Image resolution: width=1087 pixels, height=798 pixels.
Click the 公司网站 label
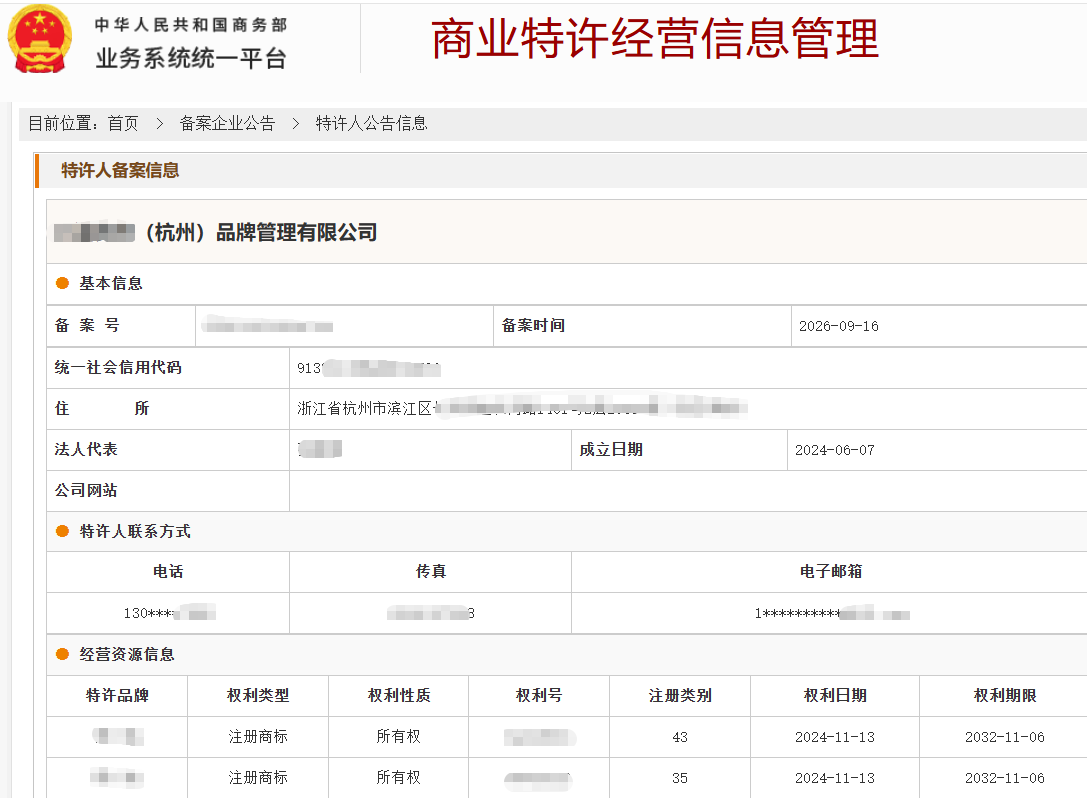tap(86, 490)
